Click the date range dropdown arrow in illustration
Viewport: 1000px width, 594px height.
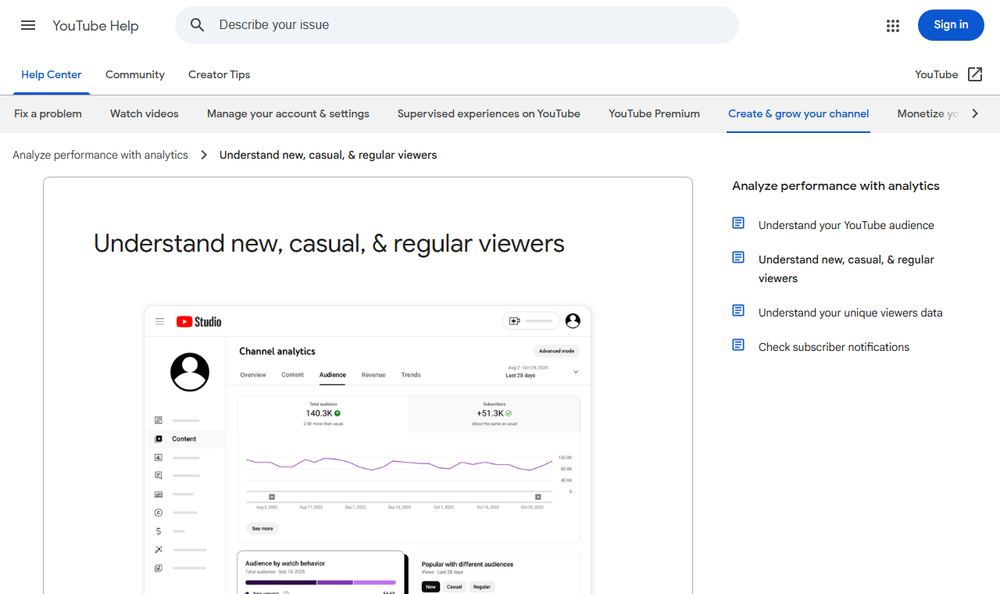[x=575, y=372]
